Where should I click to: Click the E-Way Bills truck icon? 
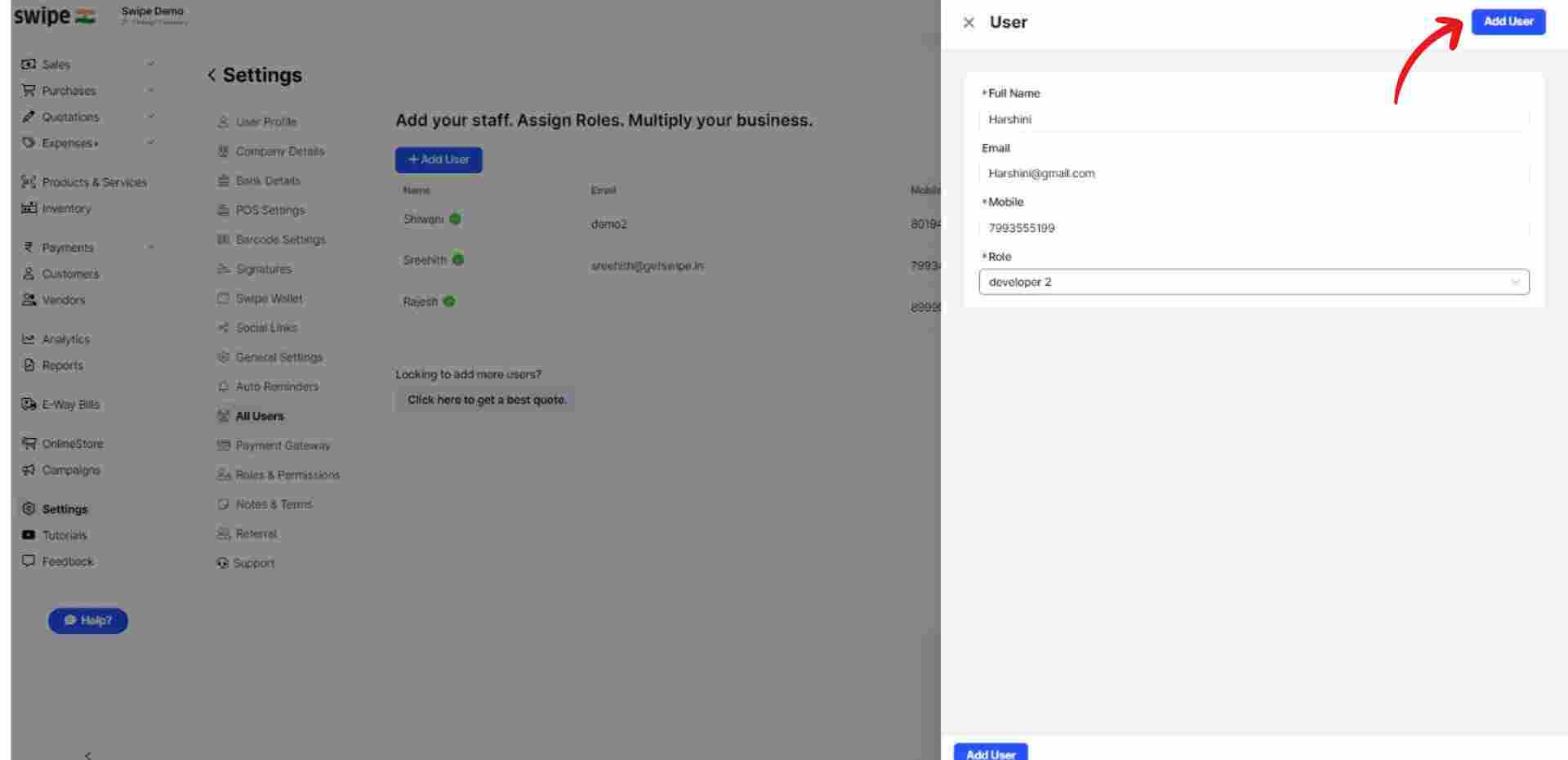tap(29, 405)
